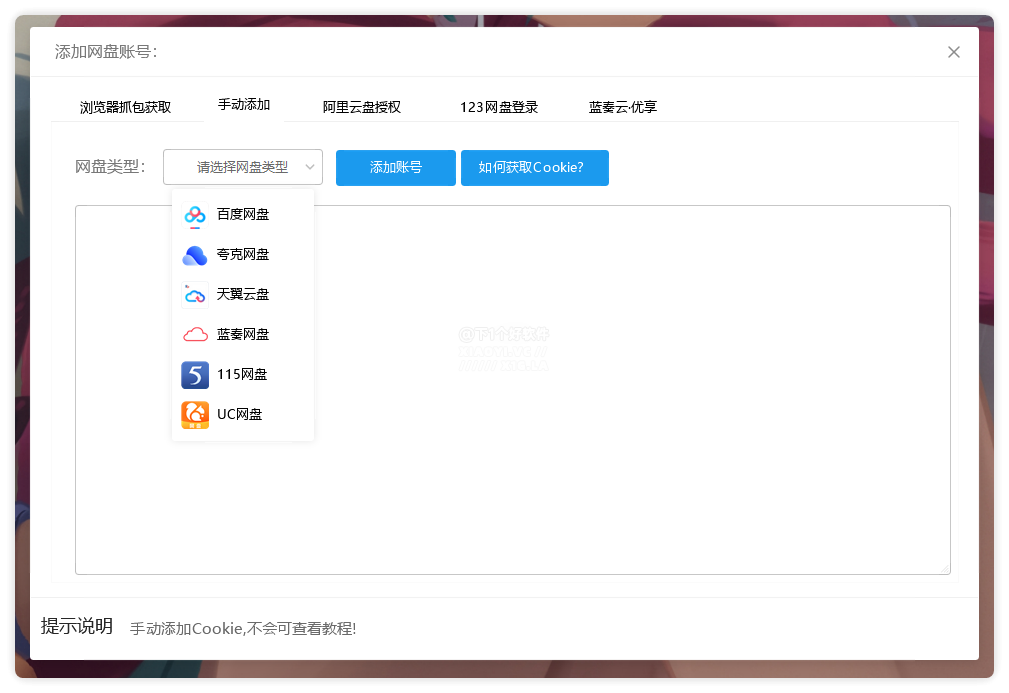
Task: Close the 添加网盘账号 dialog
Action: [x=953, y=52]
